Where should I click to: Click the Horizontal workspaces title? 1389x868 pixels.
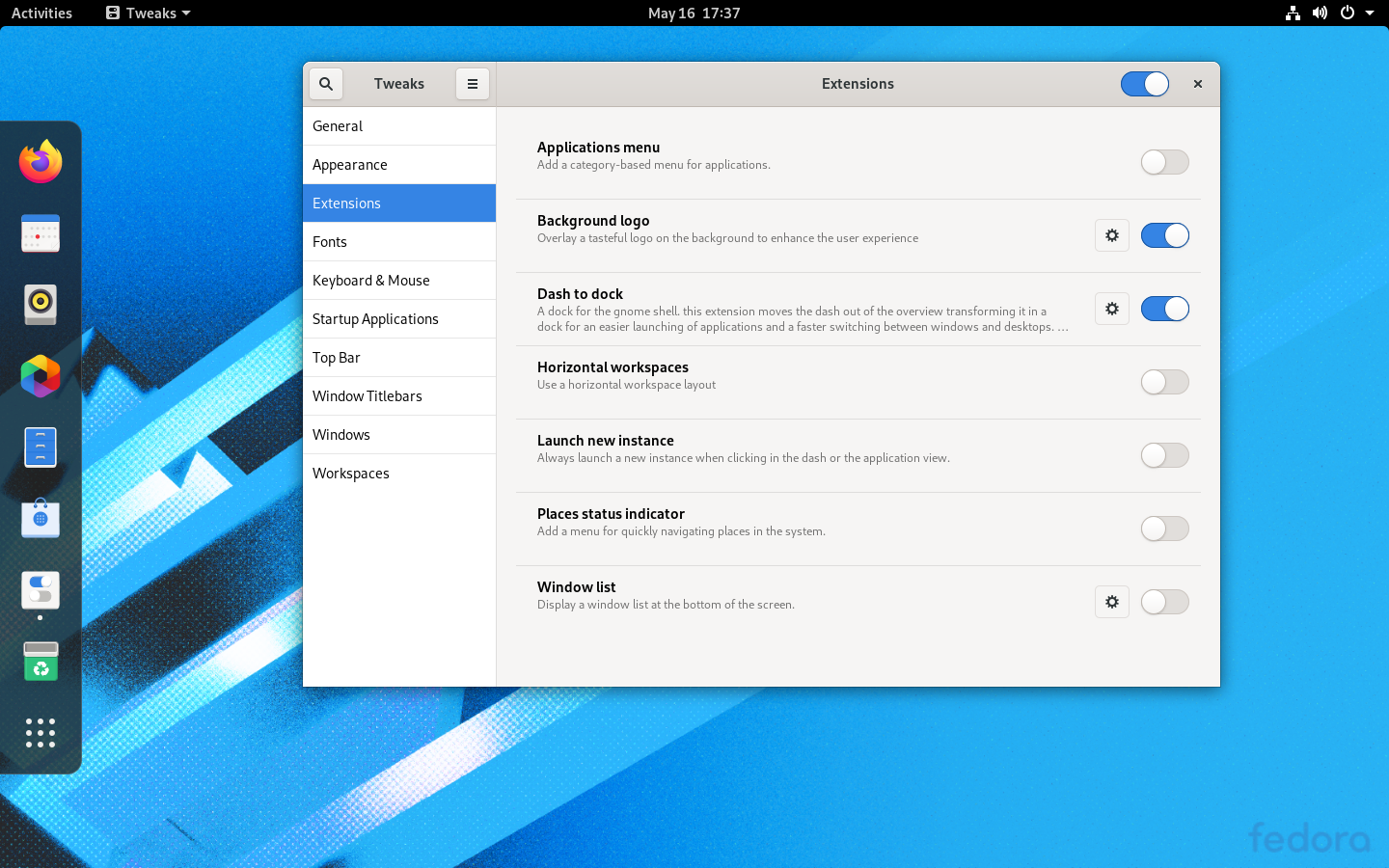[613, 367]
